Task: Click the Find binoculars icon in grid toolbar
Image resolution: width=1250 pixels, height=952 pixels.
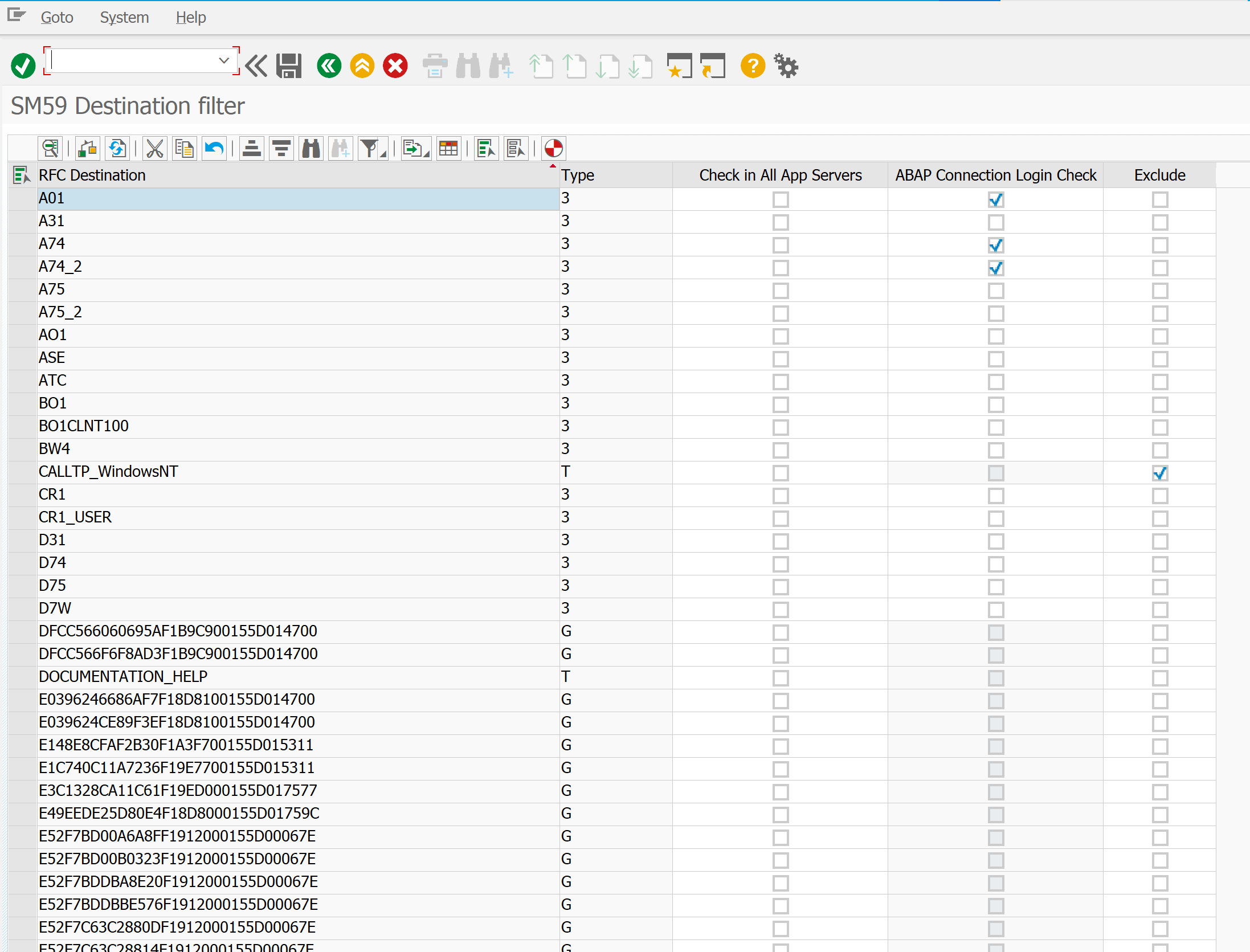Action: click(x=311, y=149)
